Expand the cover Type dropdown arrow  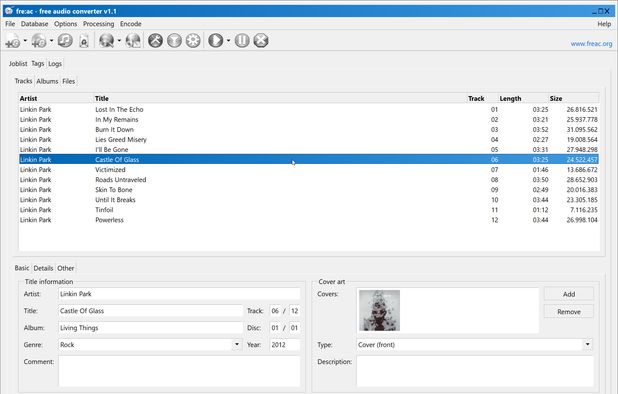[588, 344]
